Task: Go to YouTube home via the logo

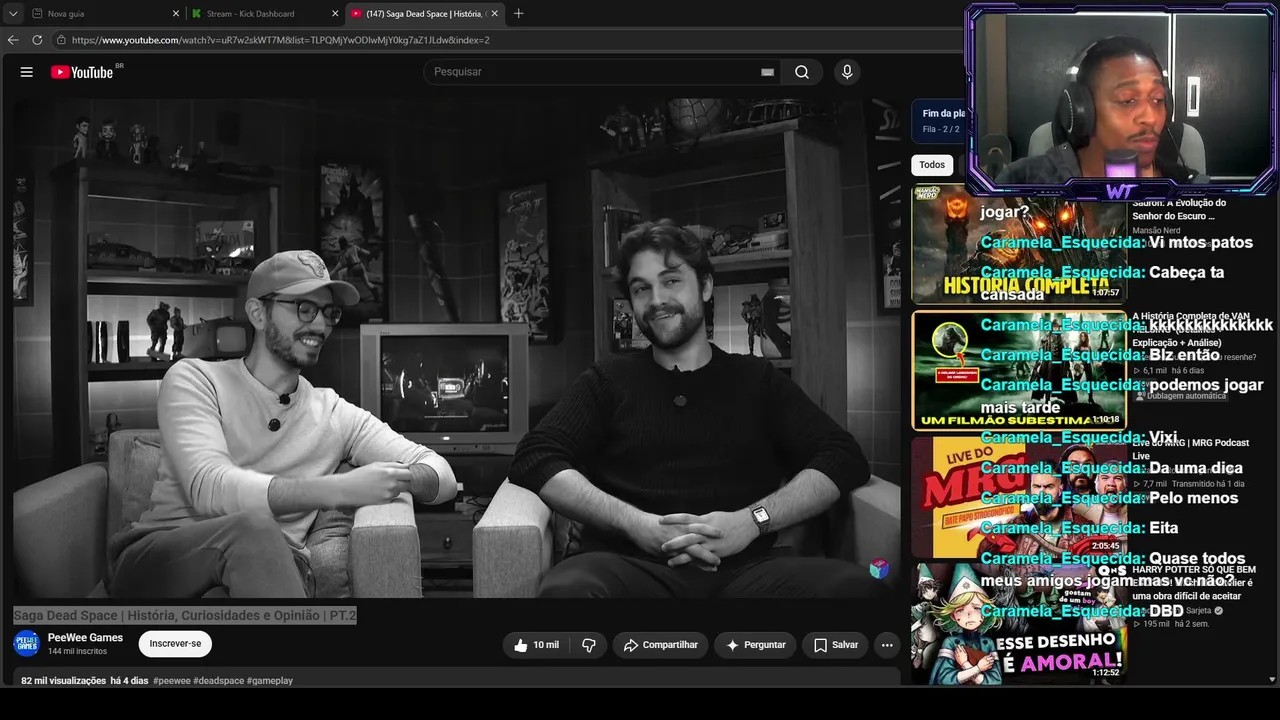Action: pos(82,72)
